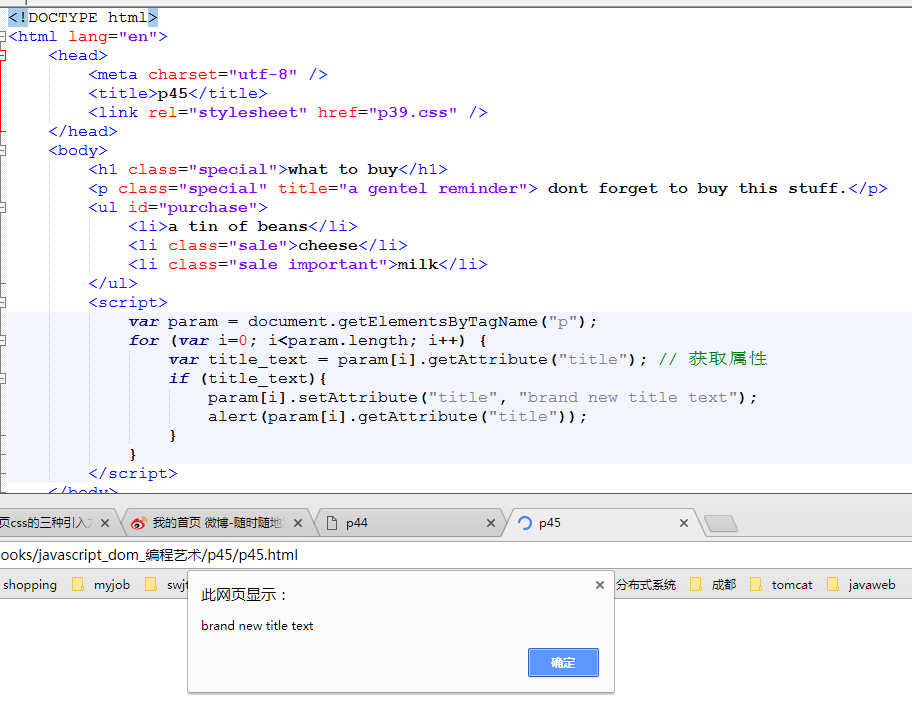Click the setAttribute("title", ...) code line

483,398
